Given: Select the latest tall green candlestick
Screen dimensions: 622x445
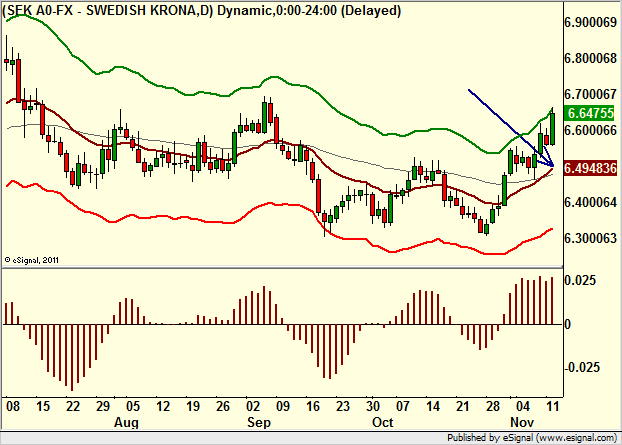Looking at the screenshot, I should pyautogui.click(x=553, y=129).
